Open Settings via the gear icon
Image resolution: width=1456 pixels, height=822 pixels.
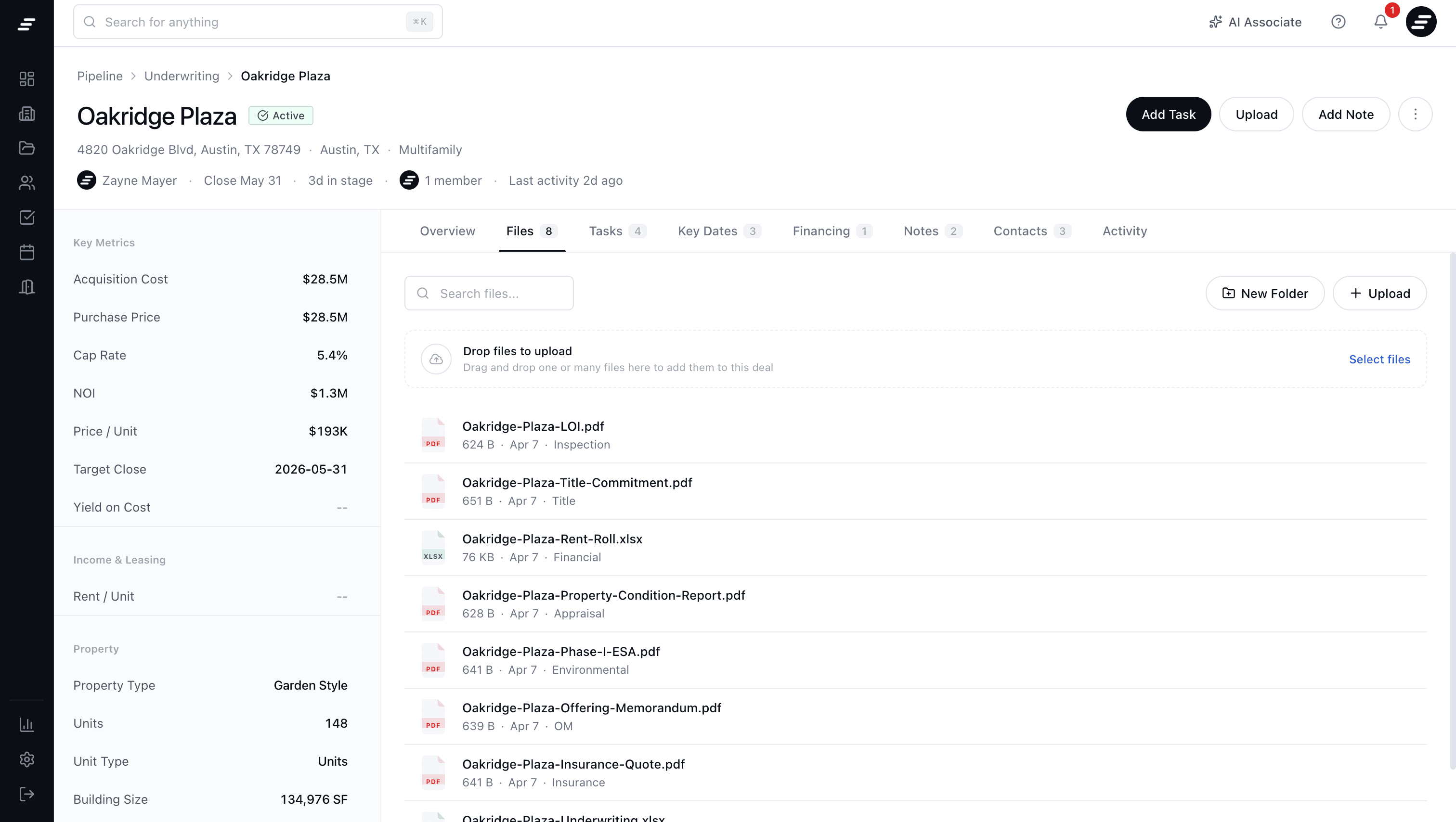(x=26, y=759)
